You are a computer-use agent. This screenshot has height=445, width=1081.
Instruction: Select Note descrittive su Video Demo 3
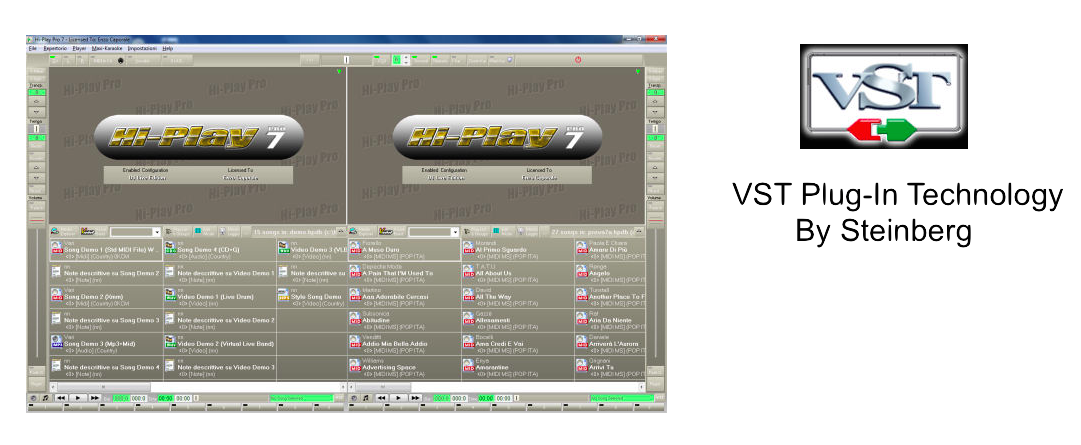[219, 367]
